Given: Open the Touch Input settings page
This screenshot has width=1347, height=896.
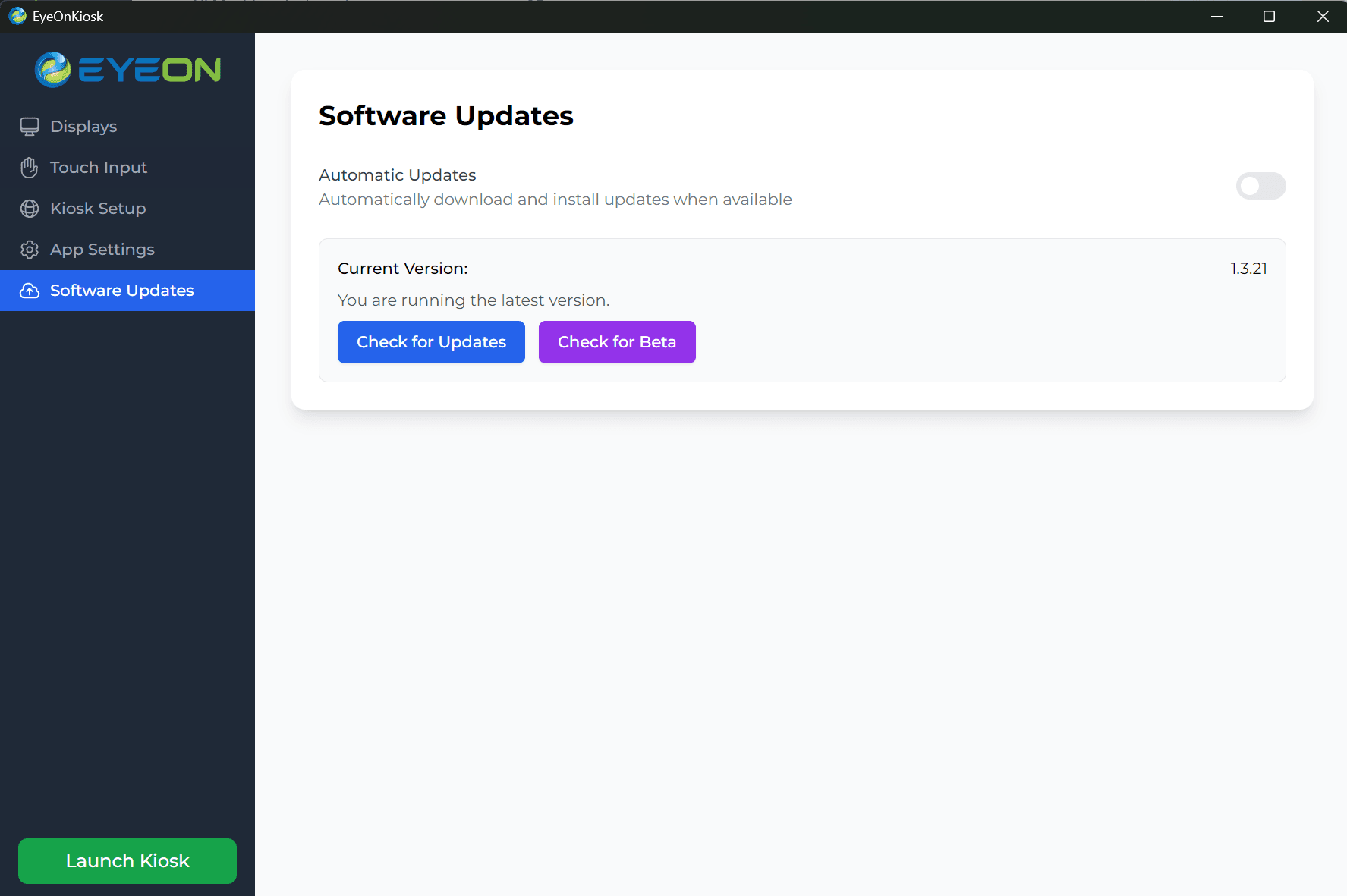Looking at the screenshot, I should (x=98, y=168).
